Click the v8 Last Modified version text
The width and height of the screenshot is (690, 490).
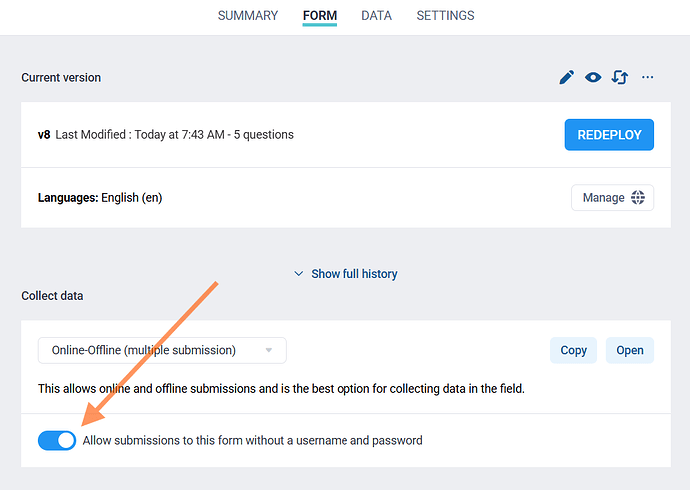click(x=165, y=135)
